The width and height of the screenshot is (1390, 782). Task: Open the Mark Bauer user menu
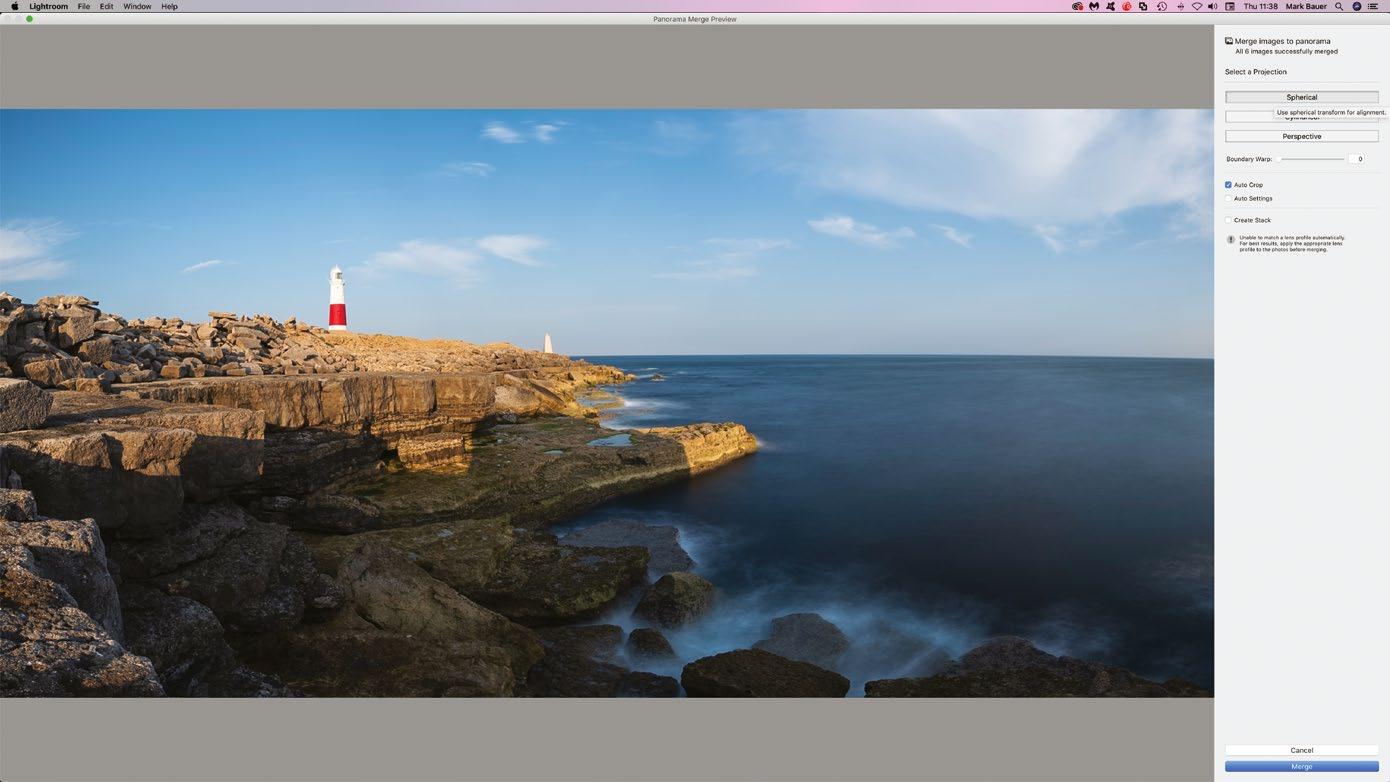click(1306, 6)
